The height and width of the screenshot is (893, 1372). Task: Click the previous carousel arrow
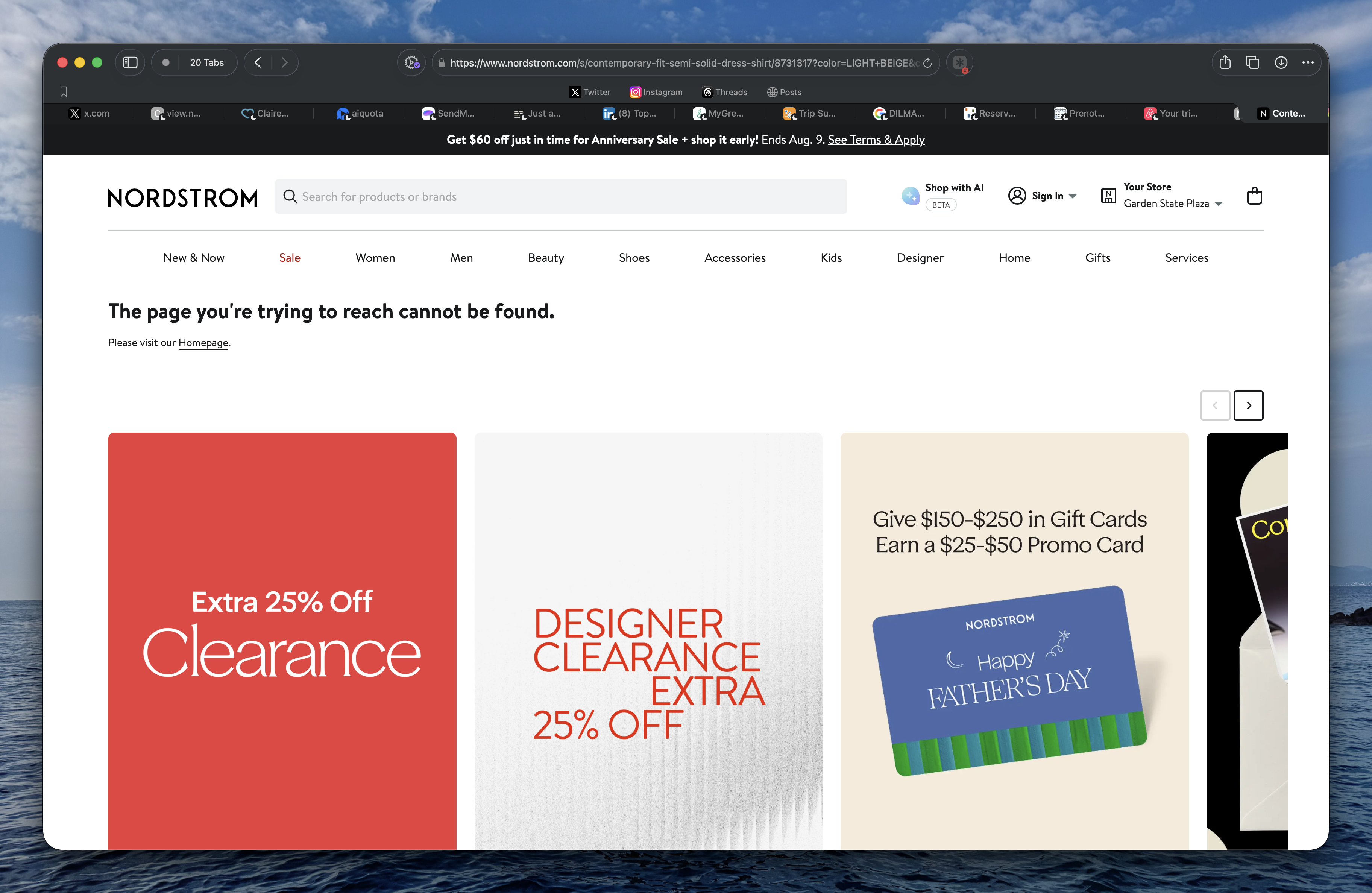pyautogui.click(x=1215, y=405)
